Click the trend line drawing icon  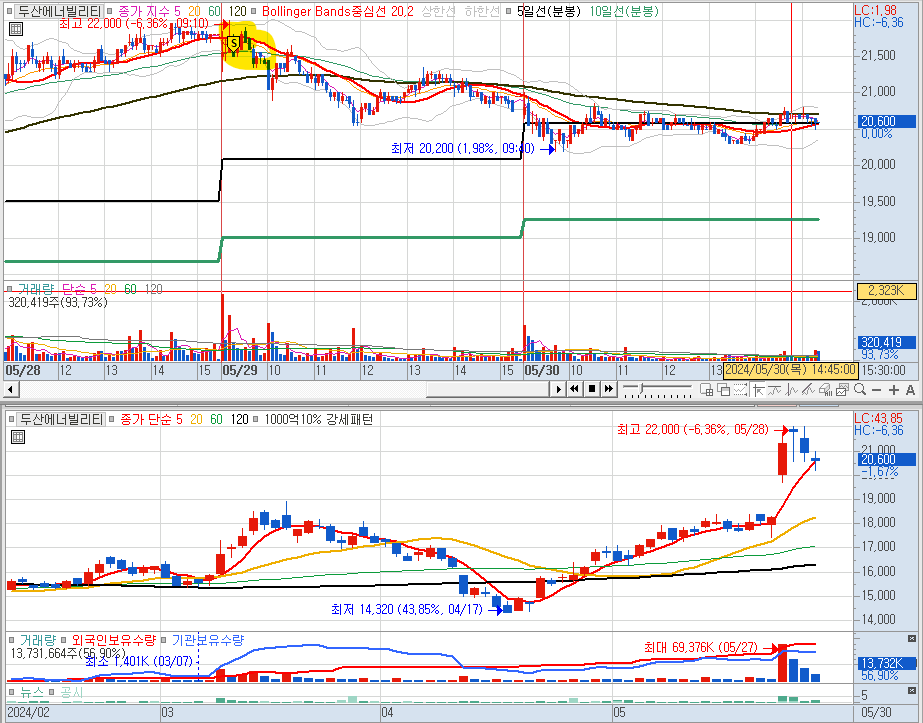(808, 390)
